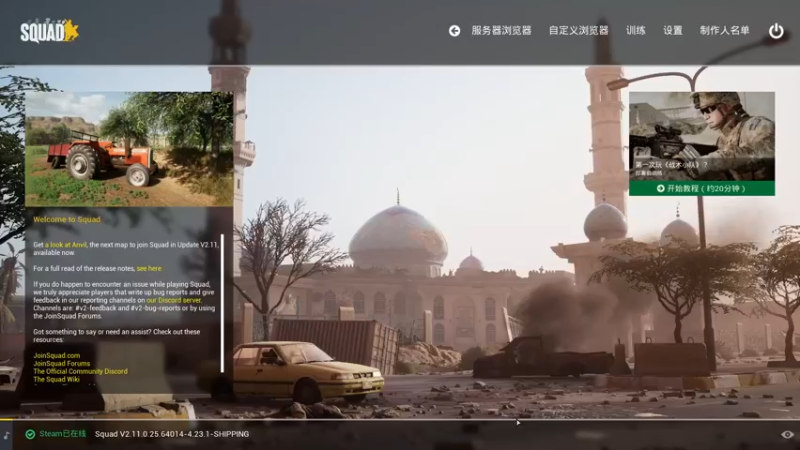Screen dimensions: 800x450
Task: Open JoinSquad.com link
Action: click(57, 356)
